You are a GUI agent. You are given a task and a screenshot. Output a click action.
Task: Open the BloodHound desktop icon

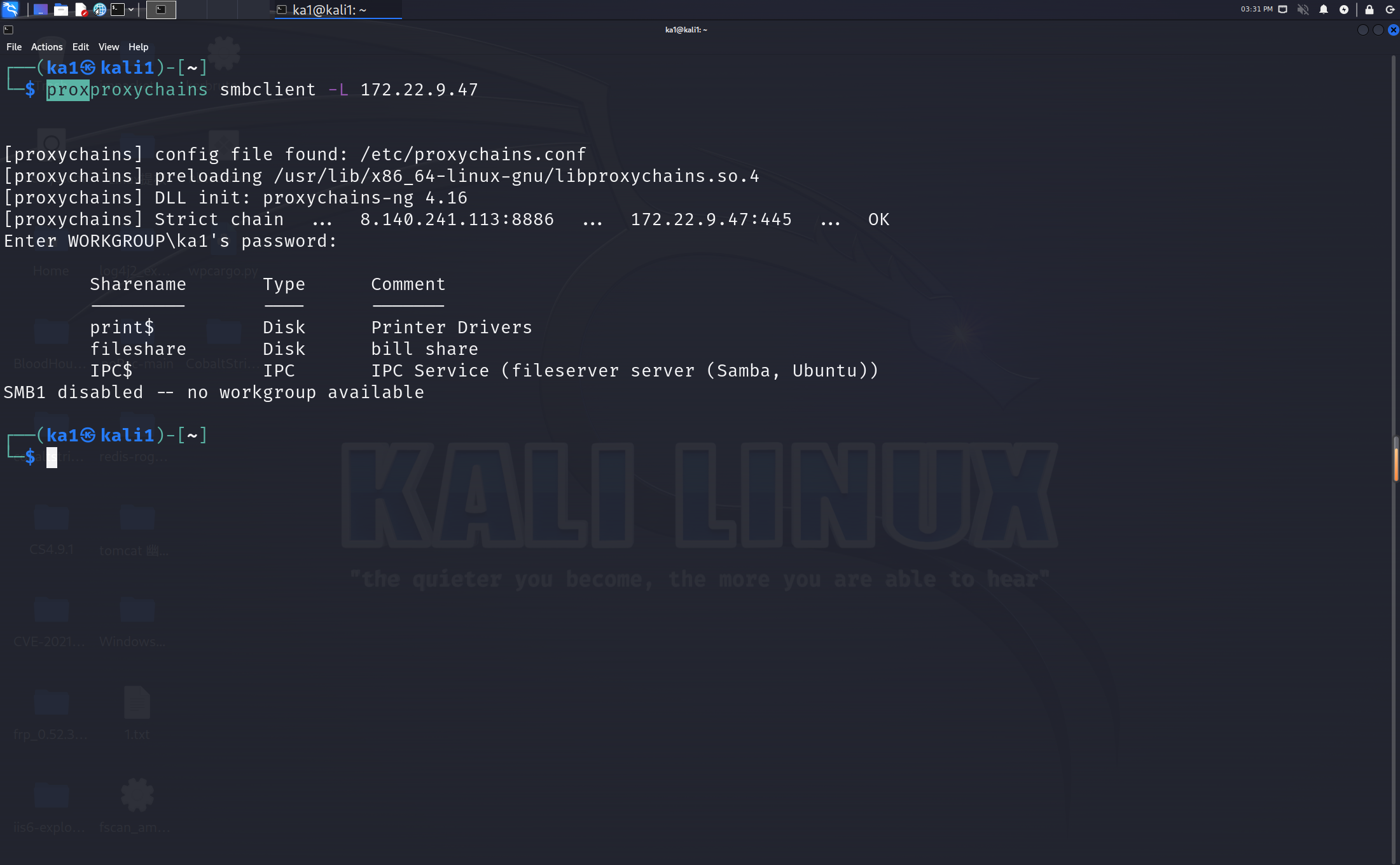tap(51, 332)
